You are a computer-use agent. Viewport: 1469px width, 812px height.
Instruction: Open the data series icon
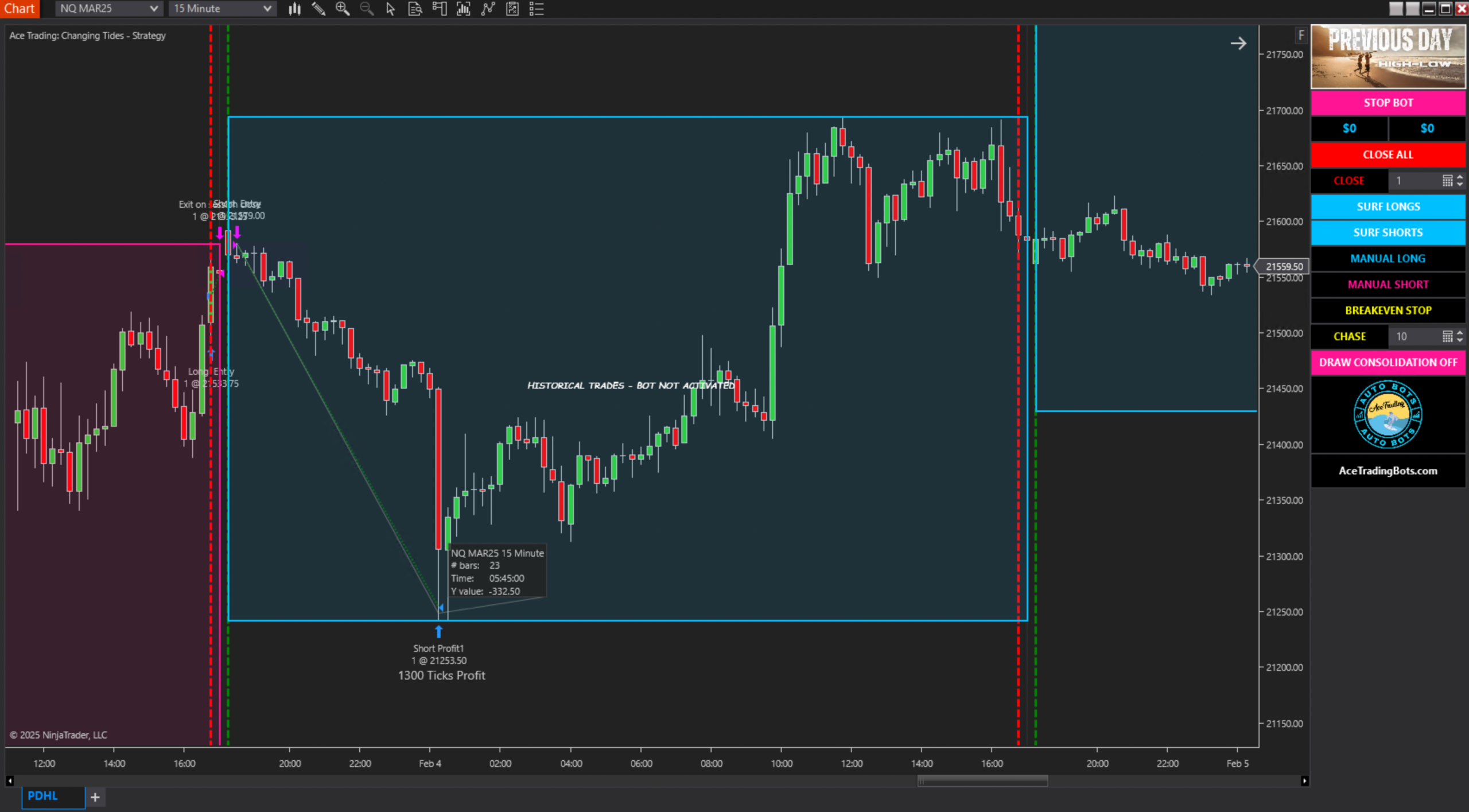pos(464,9)
